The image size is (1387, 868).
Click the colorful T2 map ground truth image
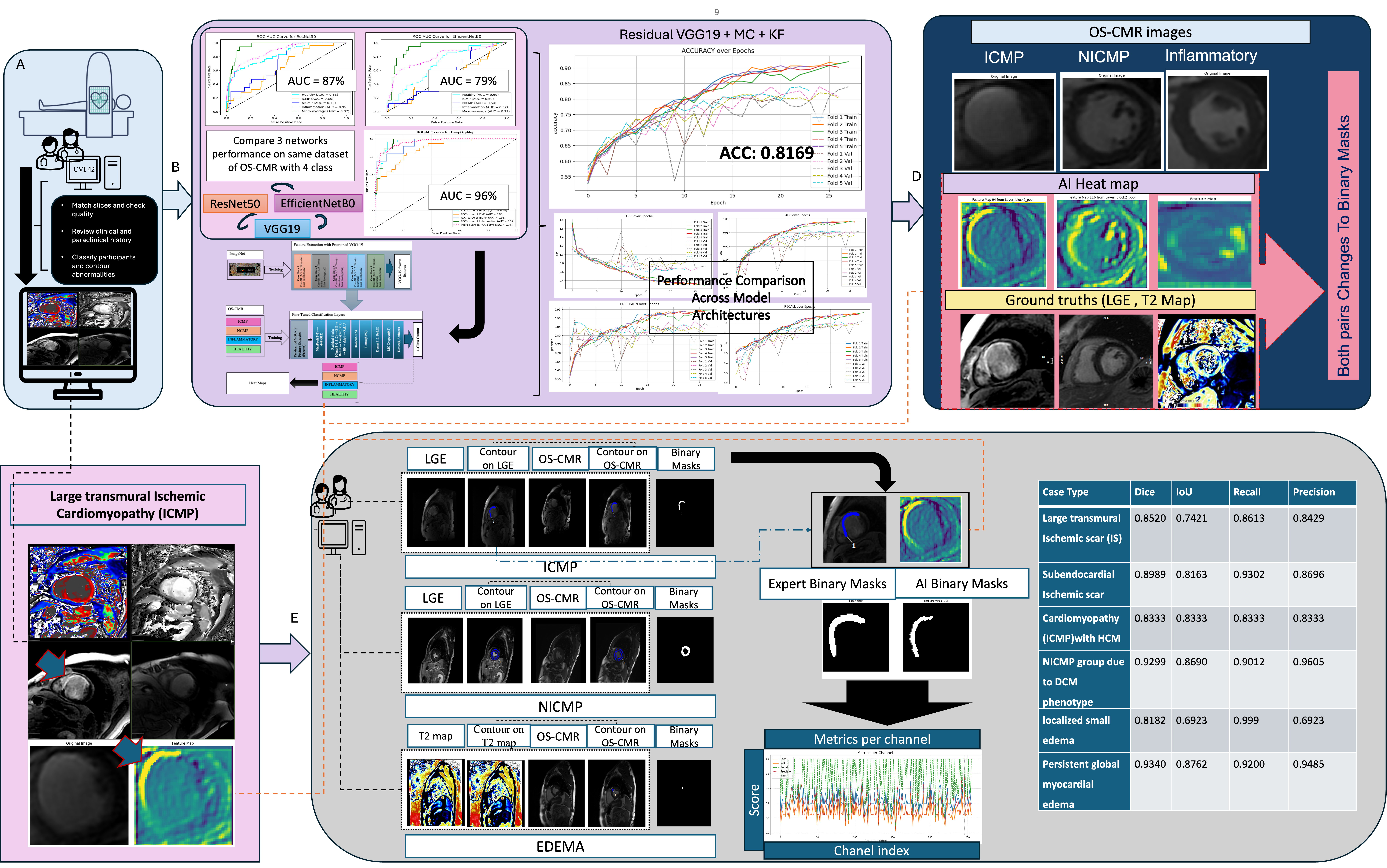tap(1207, 362)
